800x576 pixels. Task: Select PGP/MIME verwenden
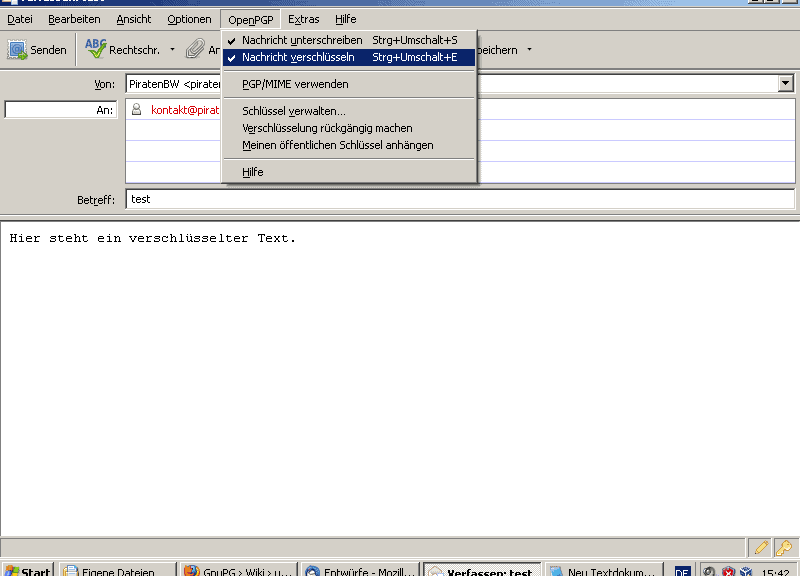click(x=349, y=84)
